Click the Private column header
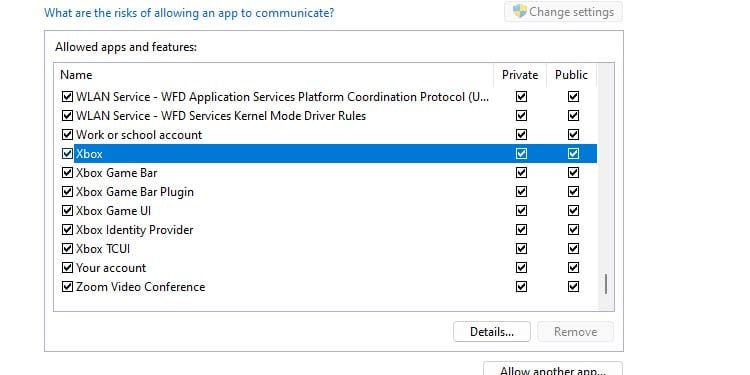 pos(520,75)
